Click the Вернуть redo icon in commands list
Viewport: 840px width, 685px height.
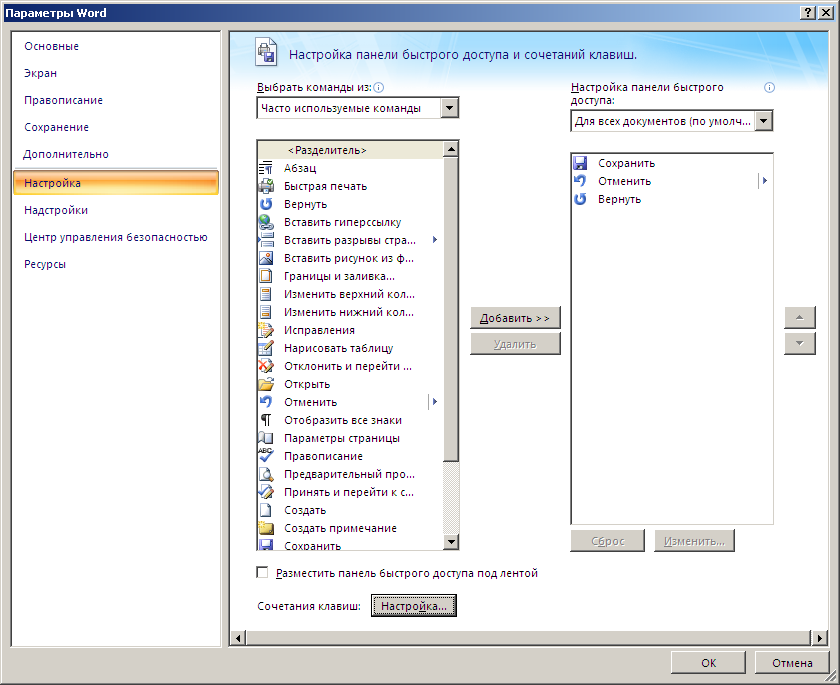pos(266,204)
